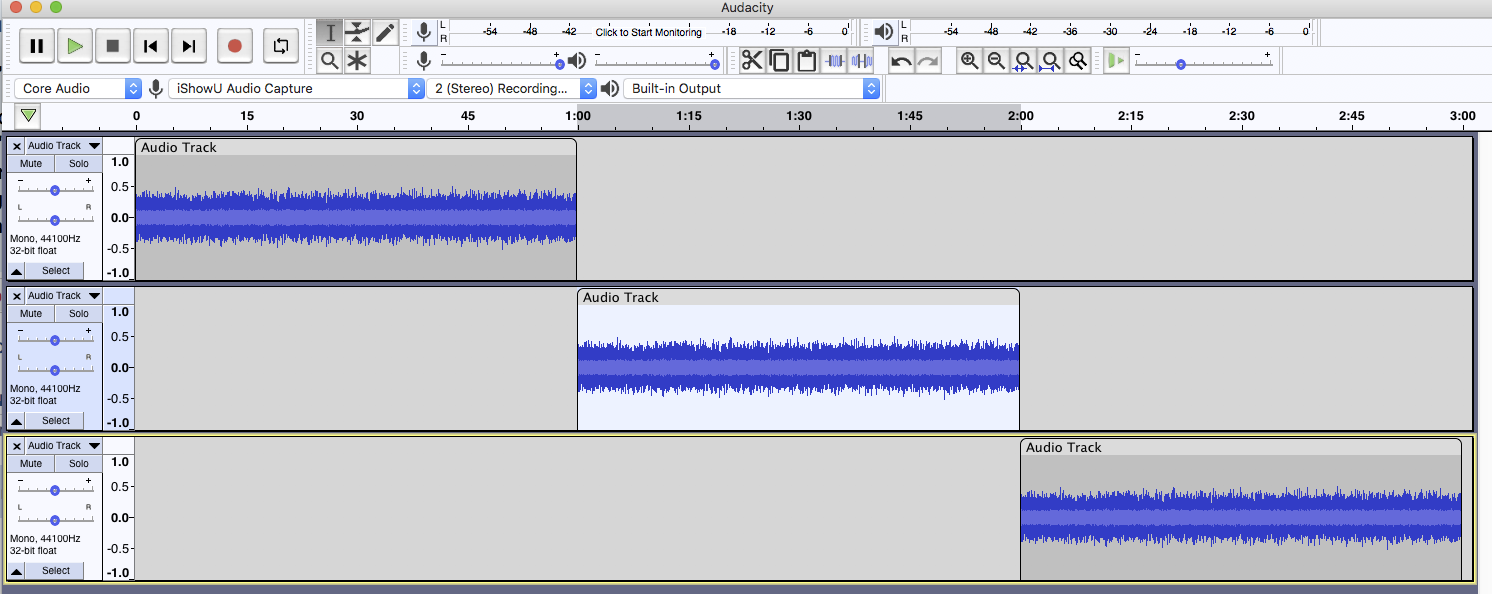Screen dimensions: 1492x594
Task: Solo the first audio track
Action: click(x=79, y=163)
